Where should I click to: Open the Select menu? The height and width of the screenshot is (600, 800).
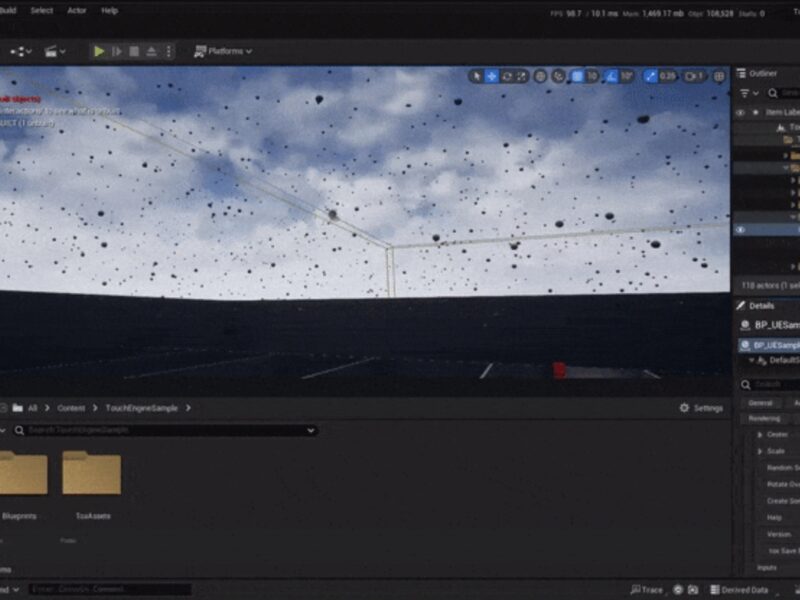[42, 10]
